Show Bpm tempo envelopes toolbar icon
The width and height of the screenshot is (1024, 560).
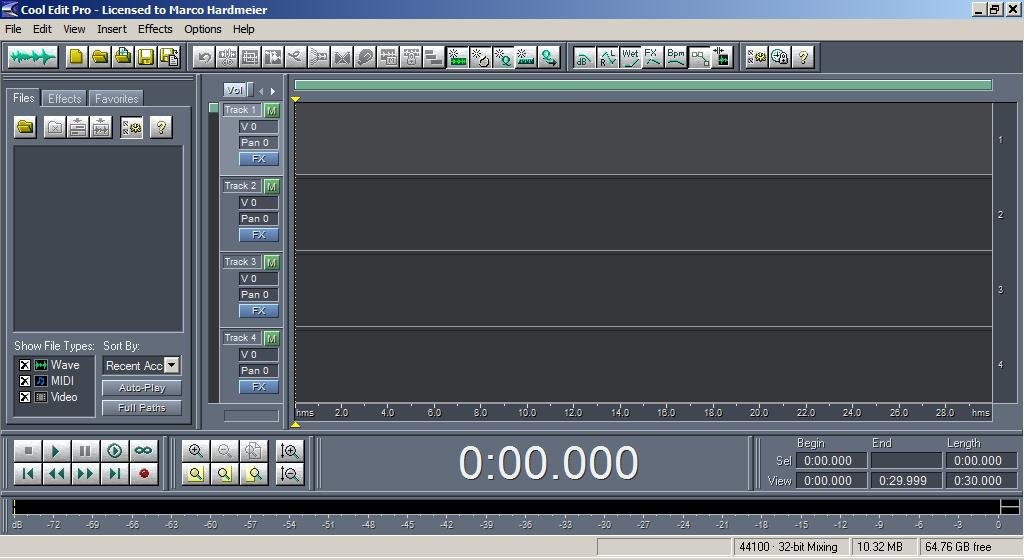(x=676, y=57)
